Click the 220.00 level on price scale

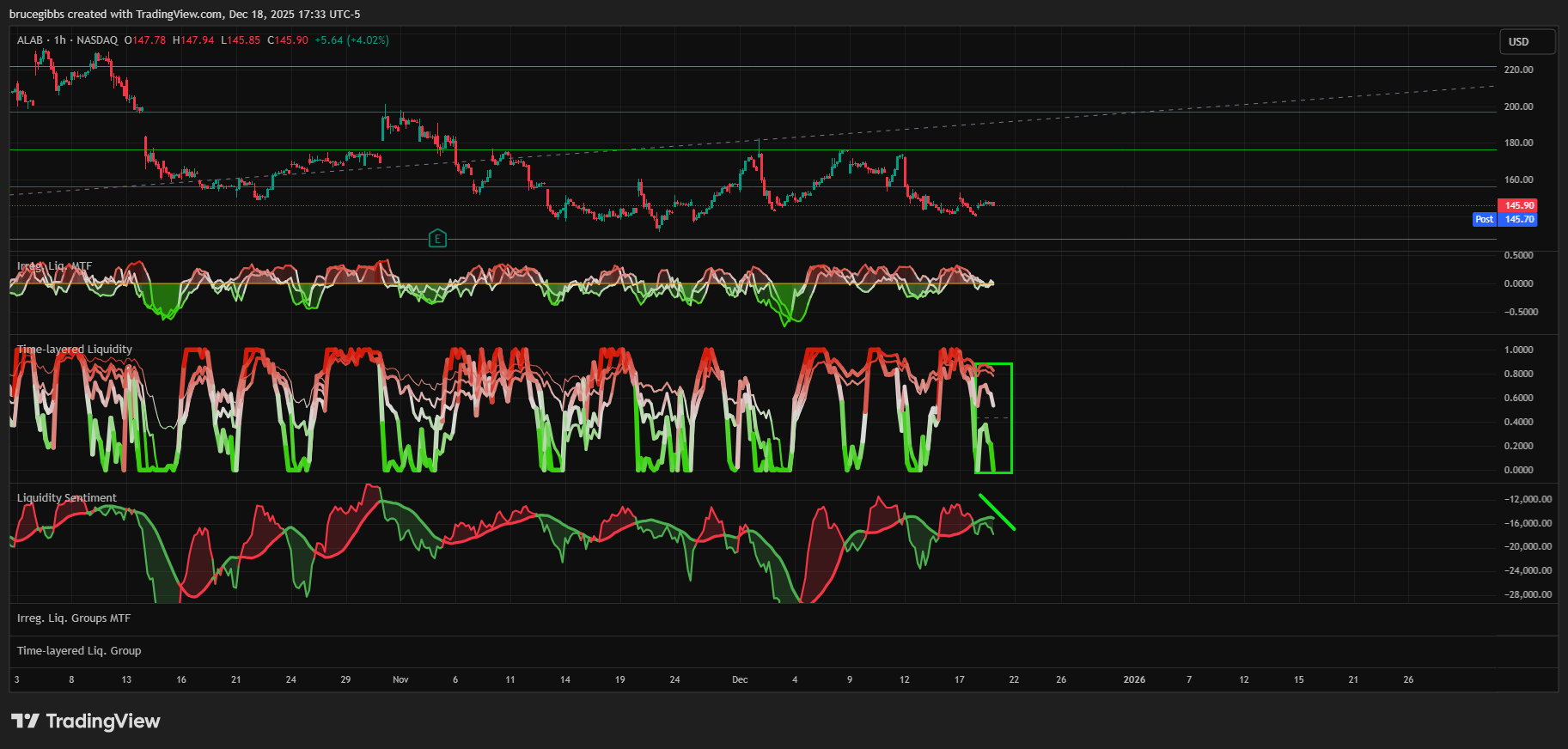click(1518, 70)
